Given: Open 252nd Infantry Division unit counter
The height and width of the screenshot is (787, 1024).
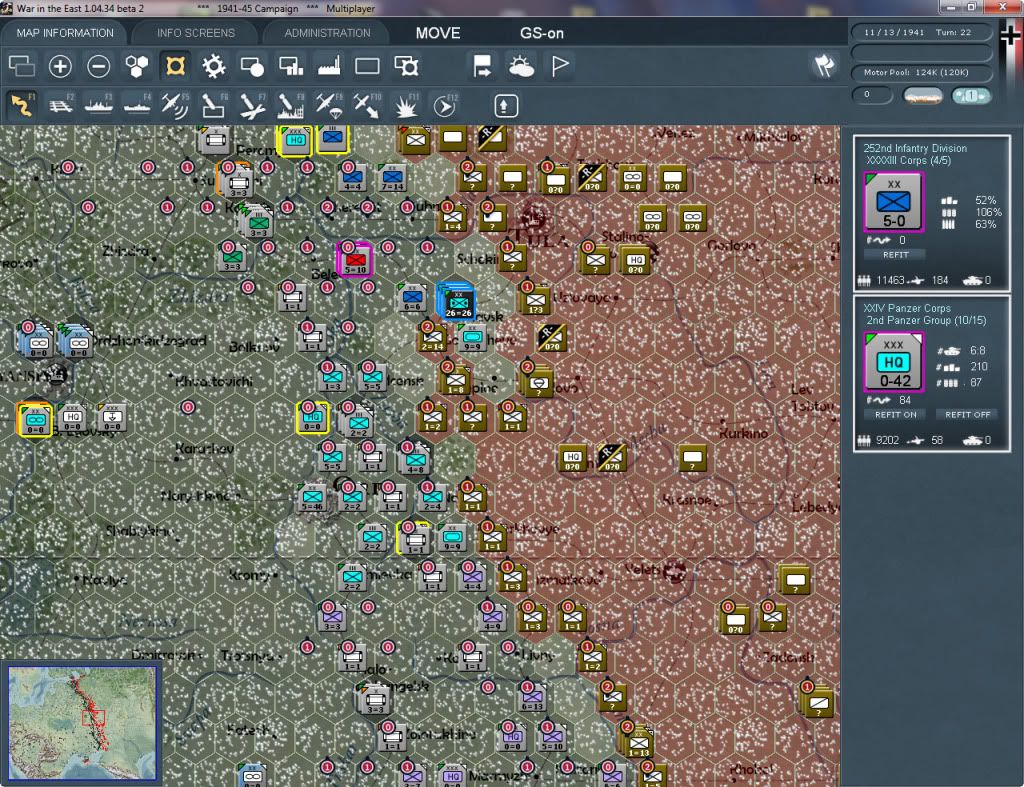Looking at the screenshot, I should [893, 202].
